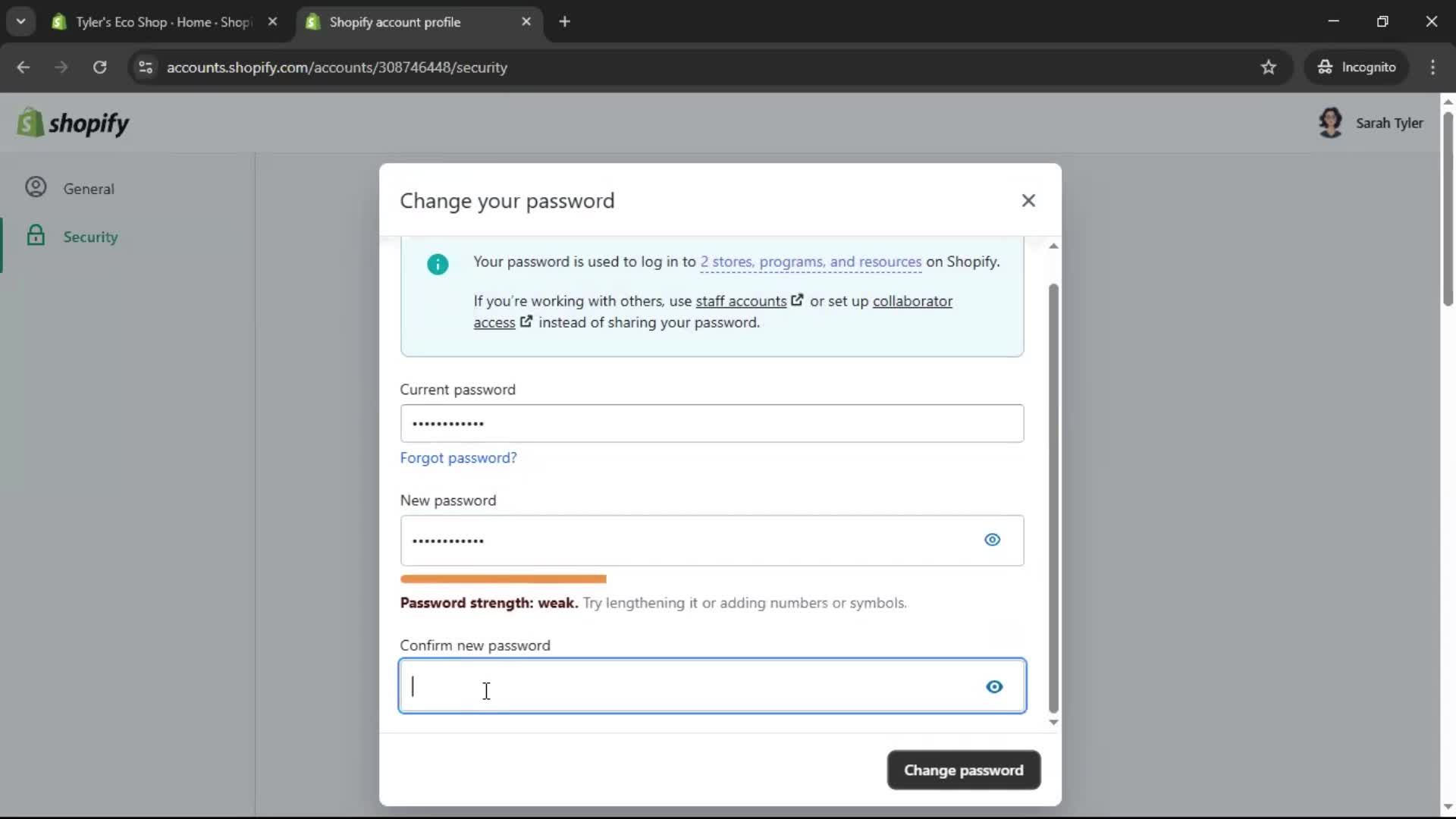Click the Change password button
This screenshot has height=819, width=1456.
point(962,770)
